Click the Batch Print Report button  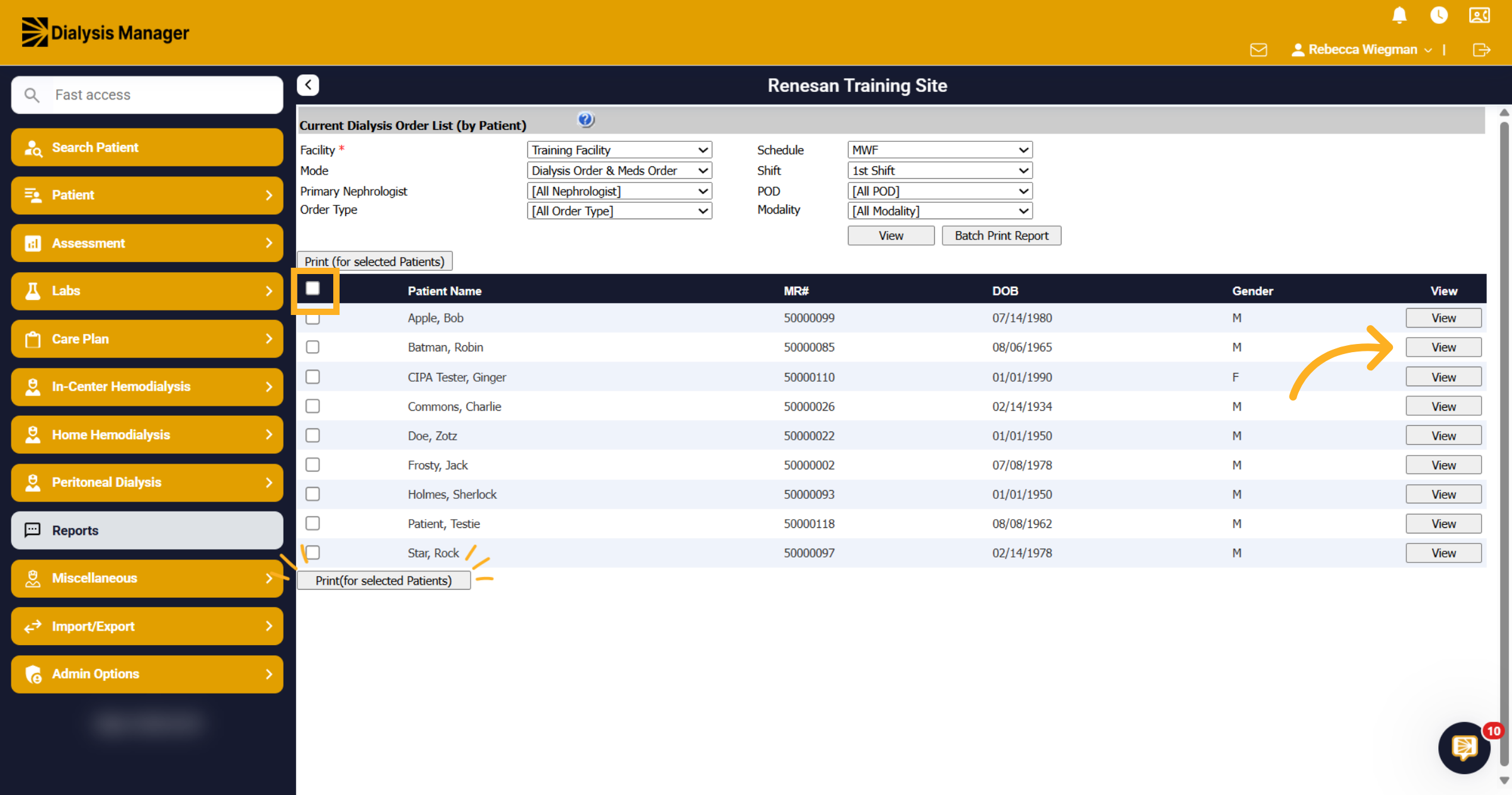tap(1002, 236)
